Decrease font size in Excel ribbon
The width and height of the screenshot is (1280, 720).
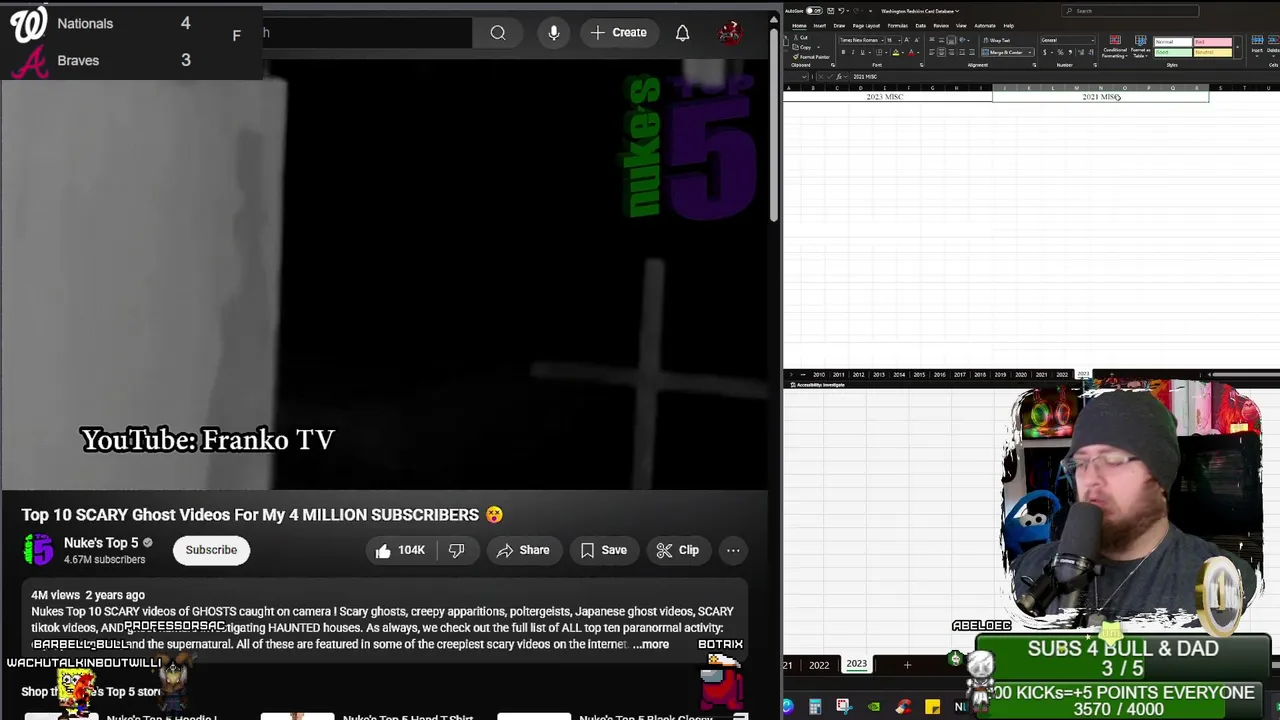[x=917, y=40]
